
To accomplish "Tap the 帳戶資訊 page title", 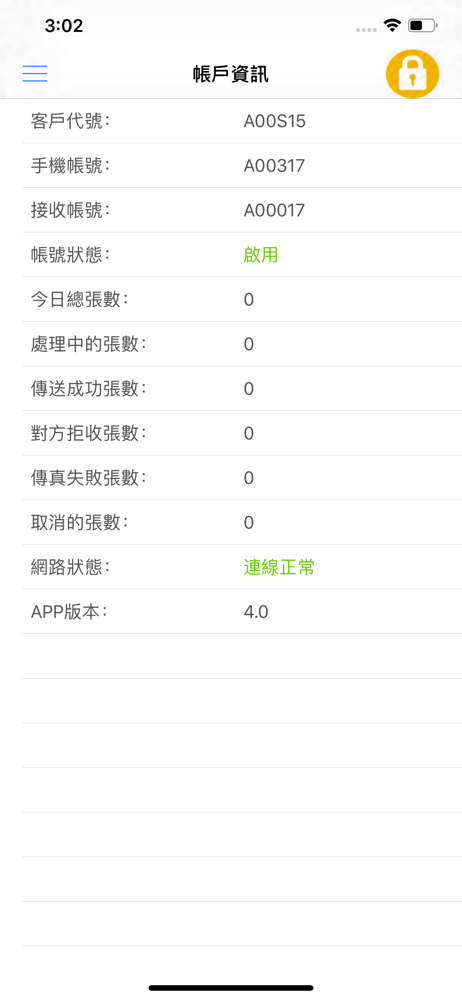I will 231,74.
